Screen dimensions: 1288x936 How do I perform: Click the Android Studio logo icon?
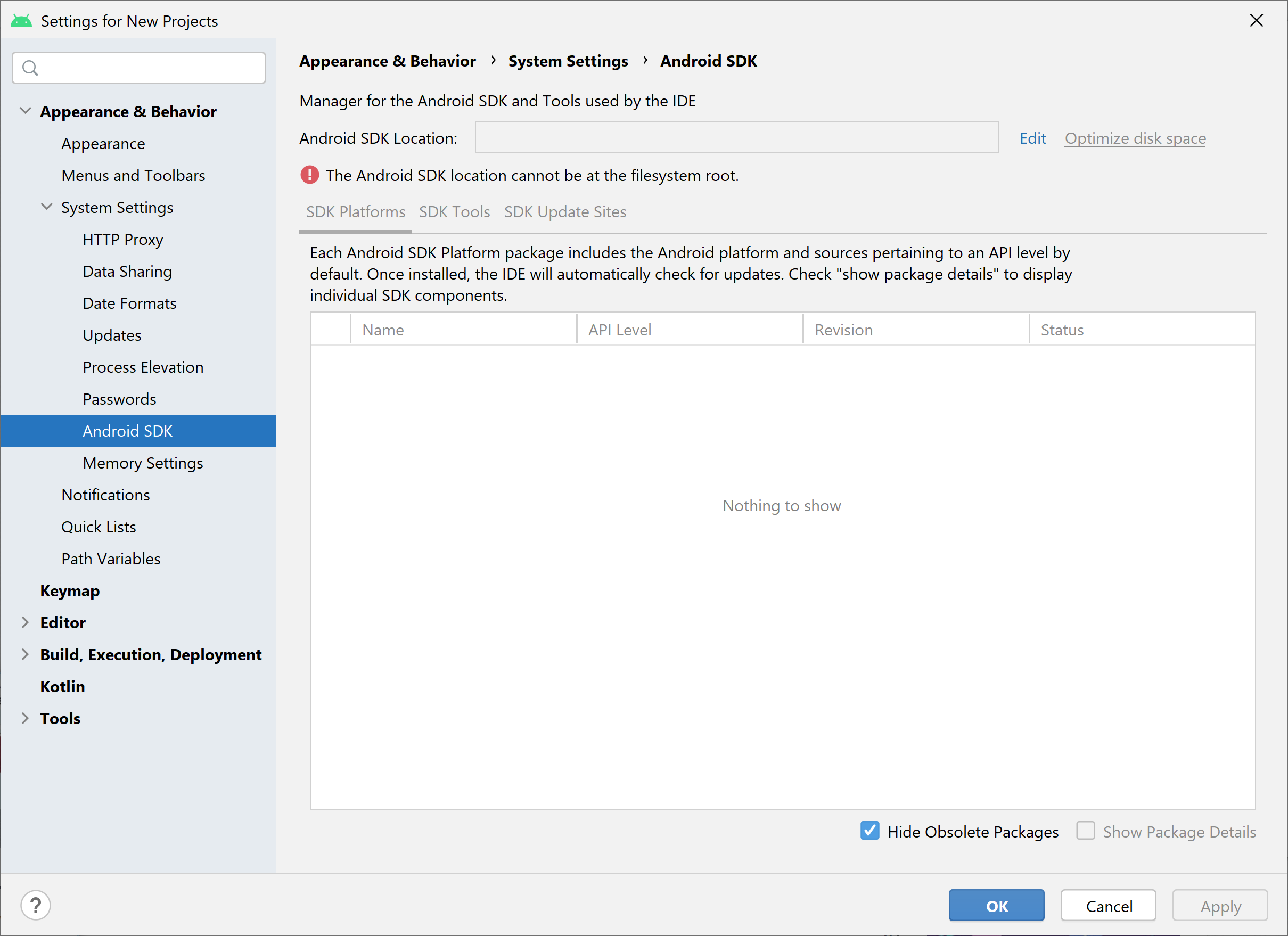click(22, 21)
